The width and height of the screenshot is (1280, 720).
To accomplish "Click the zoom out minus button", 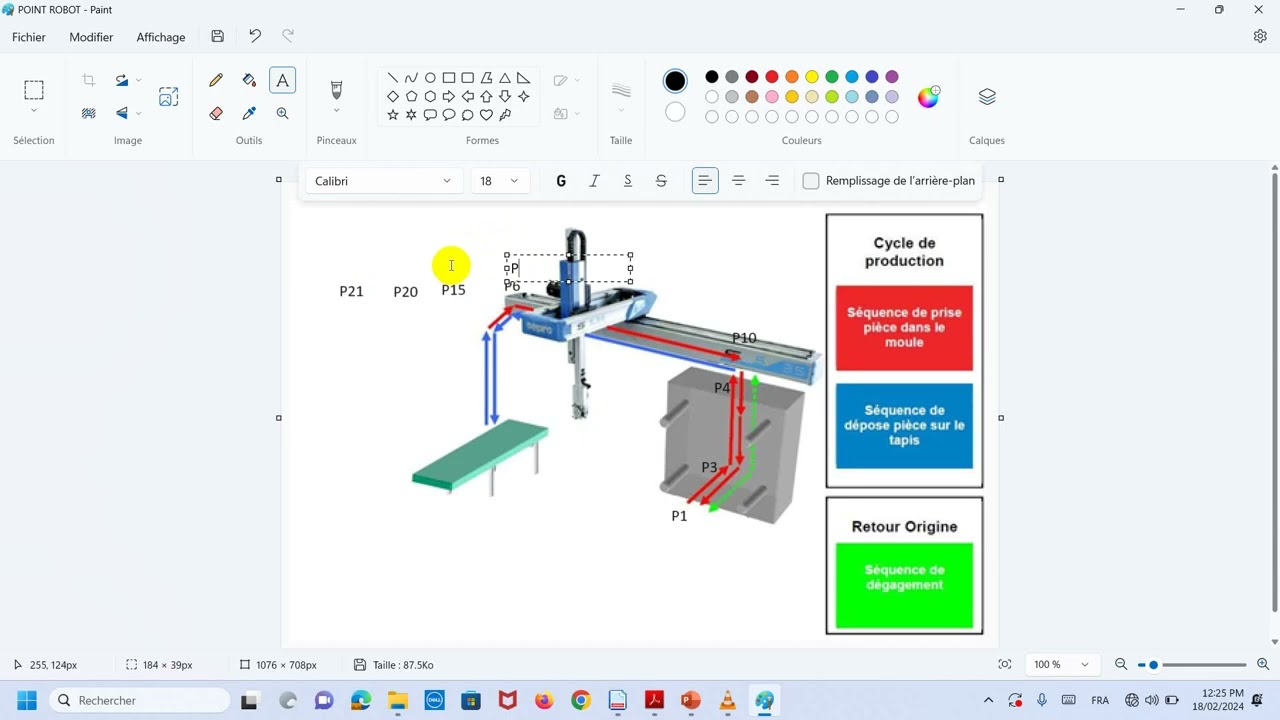I will pos(1121,665).
